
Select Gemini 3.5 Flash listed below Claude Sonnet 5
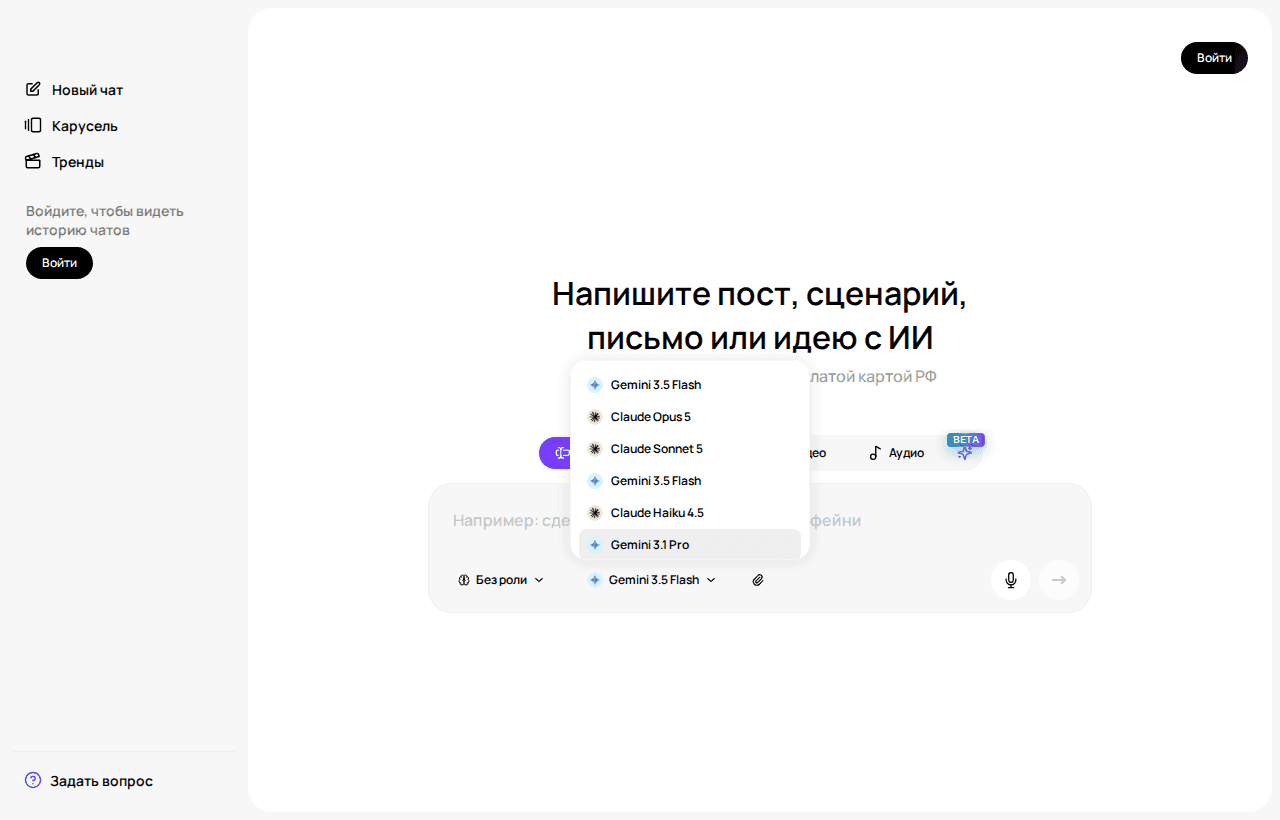[690, 481]
